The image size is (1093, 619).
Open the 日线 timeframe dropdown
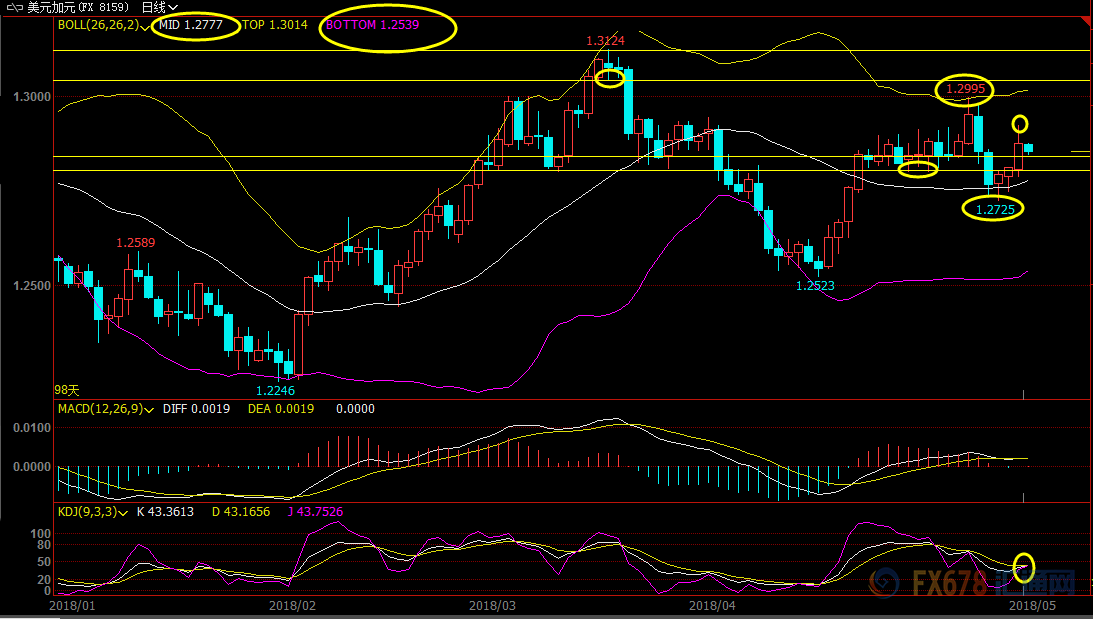159,7
